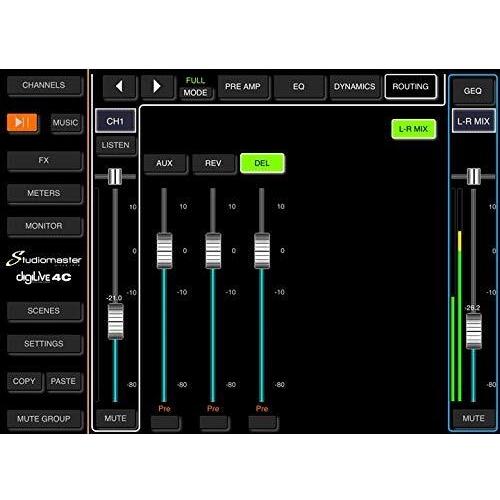Click the FULL MODE button
This screenshot has width=500, height=500.
click(x=195, y=87)
